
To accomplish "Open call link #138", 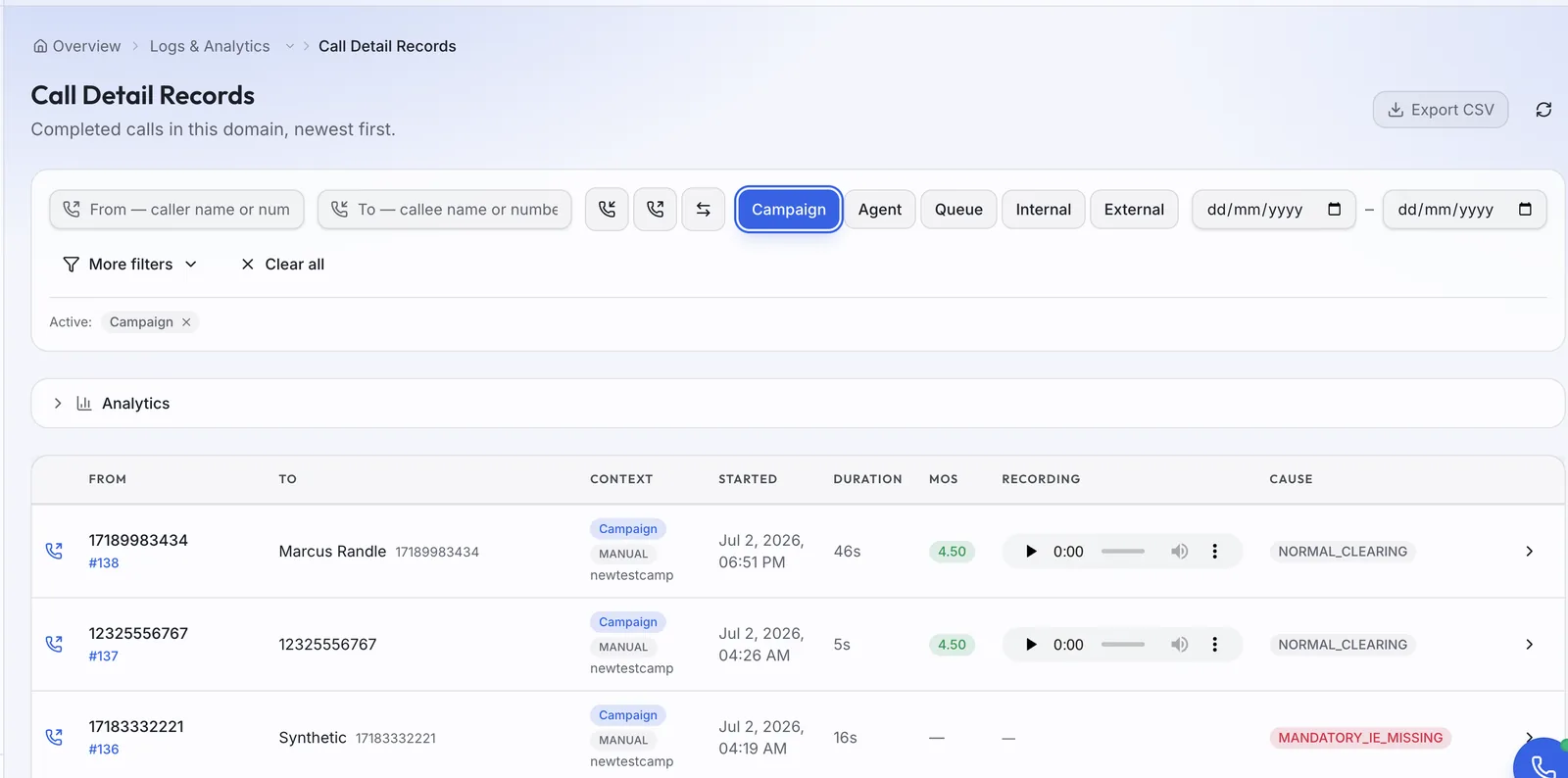I will 104,563.
